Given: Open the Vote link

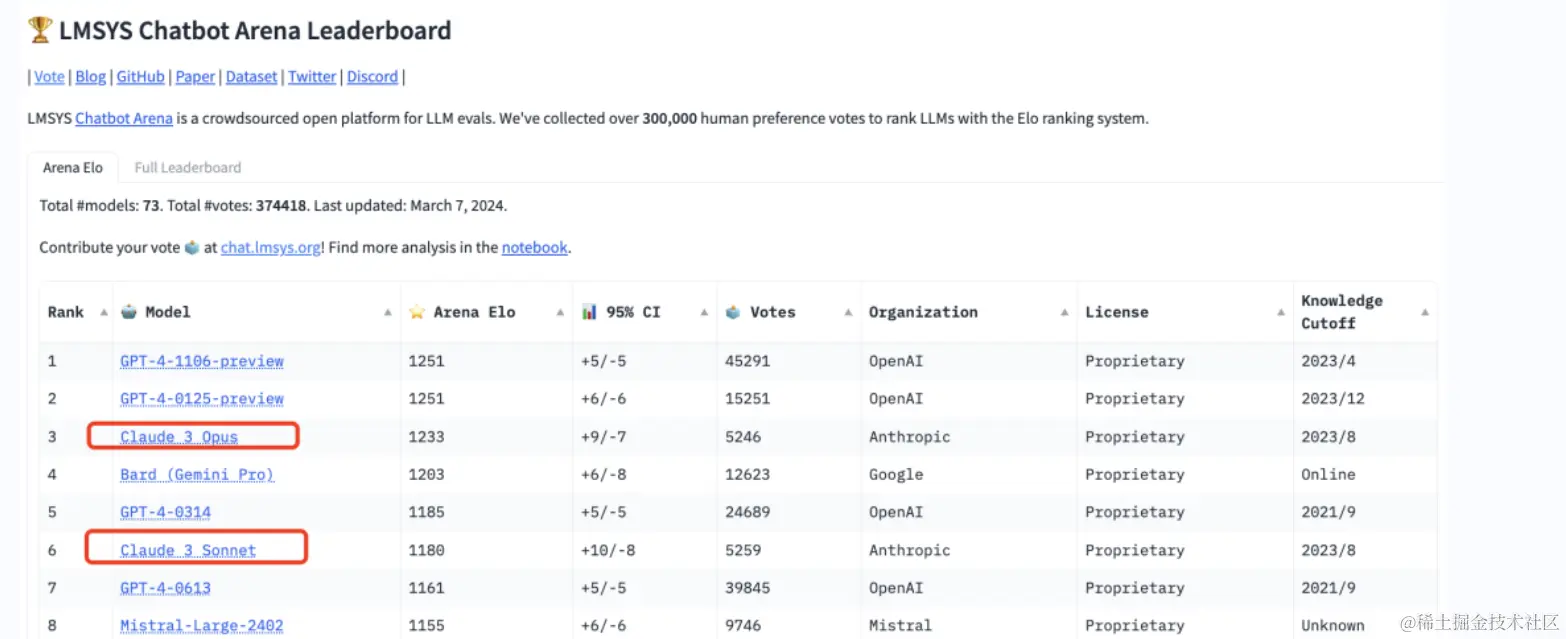Looking at the screenshot, I should (x=49, y=77).
